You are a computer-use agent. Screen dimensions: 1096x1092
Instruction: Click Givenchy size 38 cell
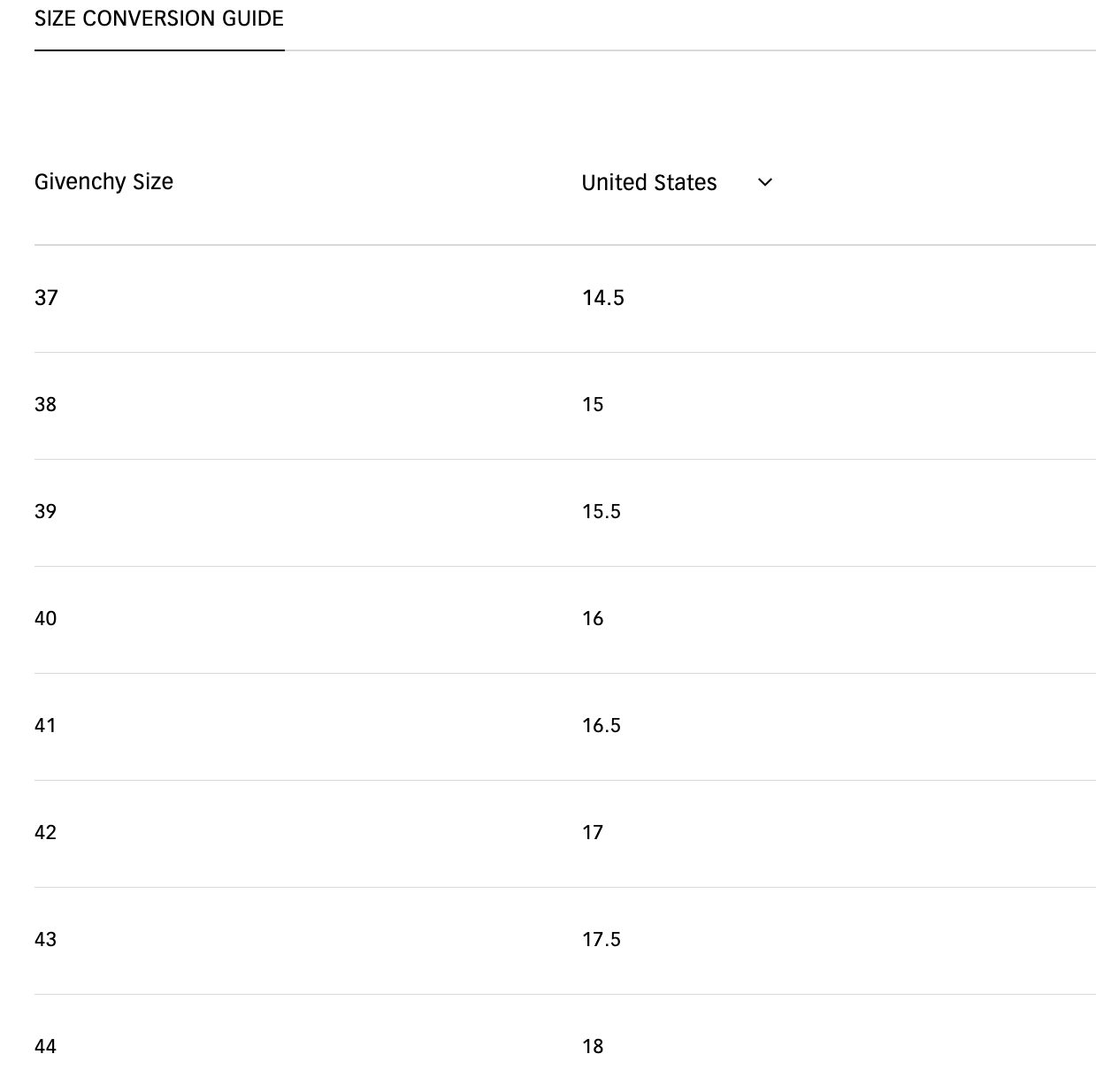45,405
